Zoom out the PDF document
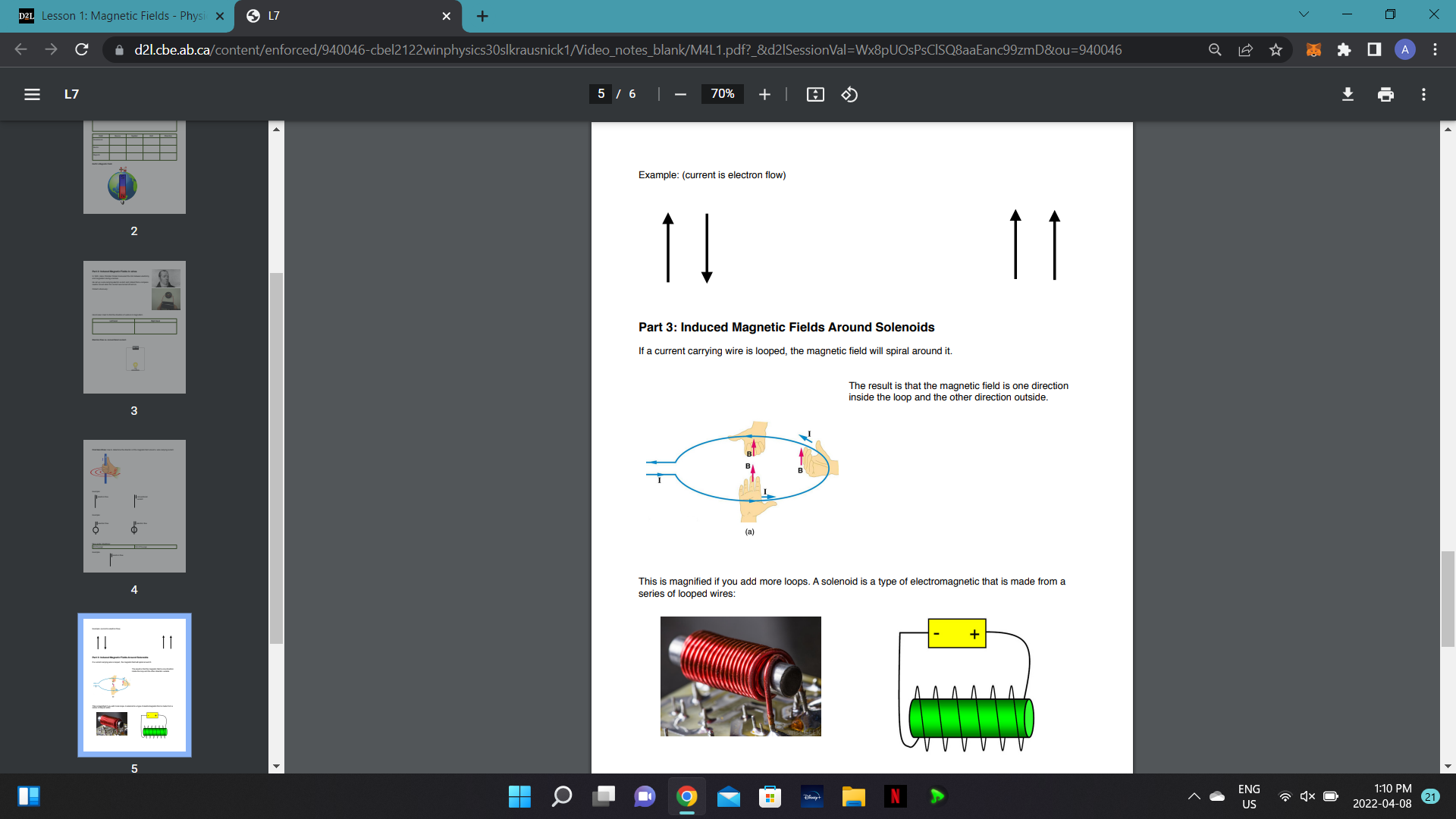This screenshot has width=1456, height=819. (680, 94)
